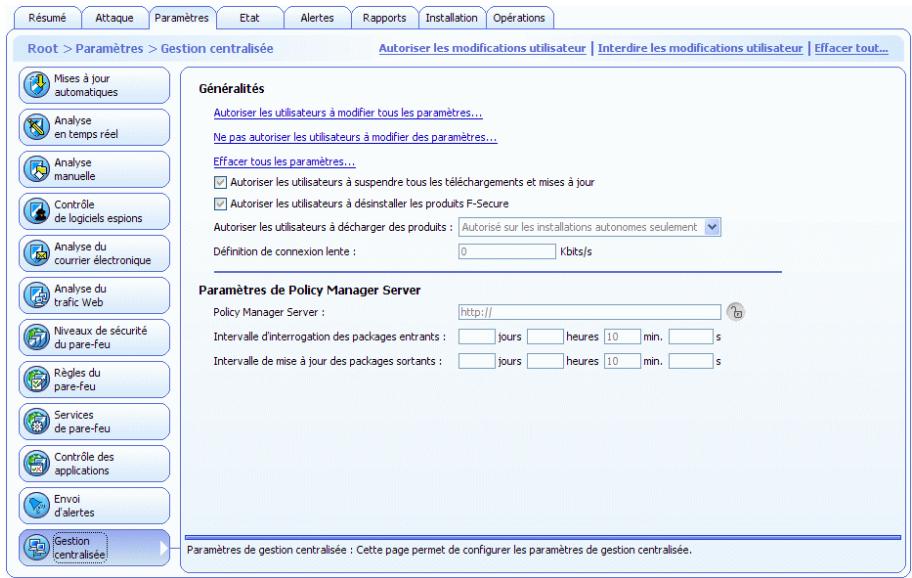Click the Définition de connexion lente field
Screen dimensions: 912x578
click(x=507, y=251)
